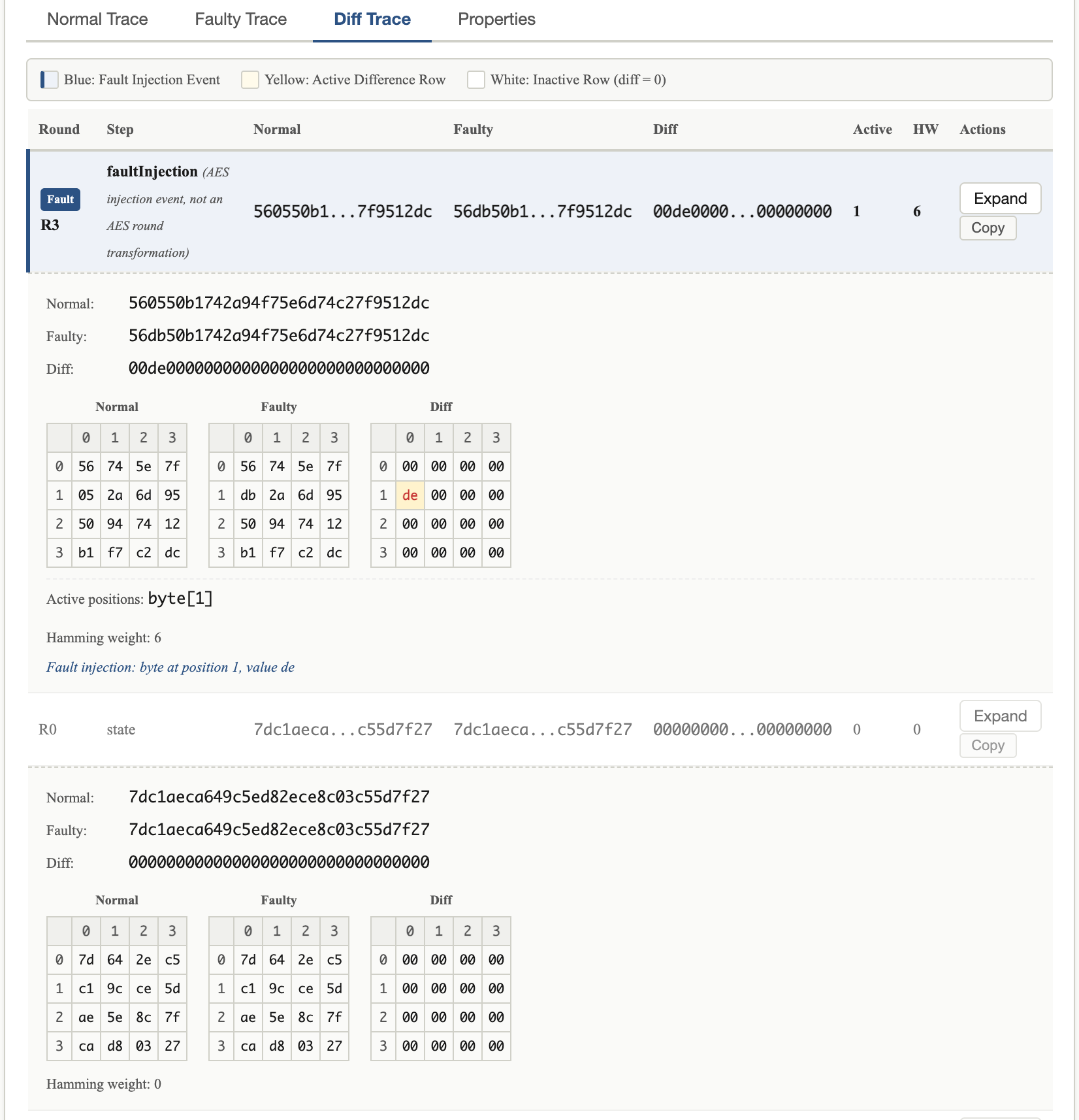Copy the R3 faultInjection row data
The height and width of the screenshot is (1120, 1079).
[988, 227]
